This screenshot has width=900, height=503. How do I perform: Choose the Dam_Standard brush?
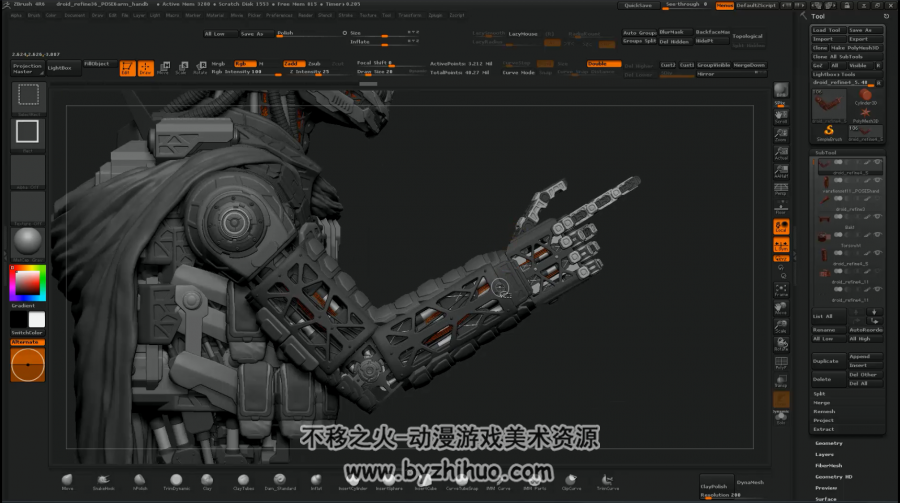coord(280,481)
